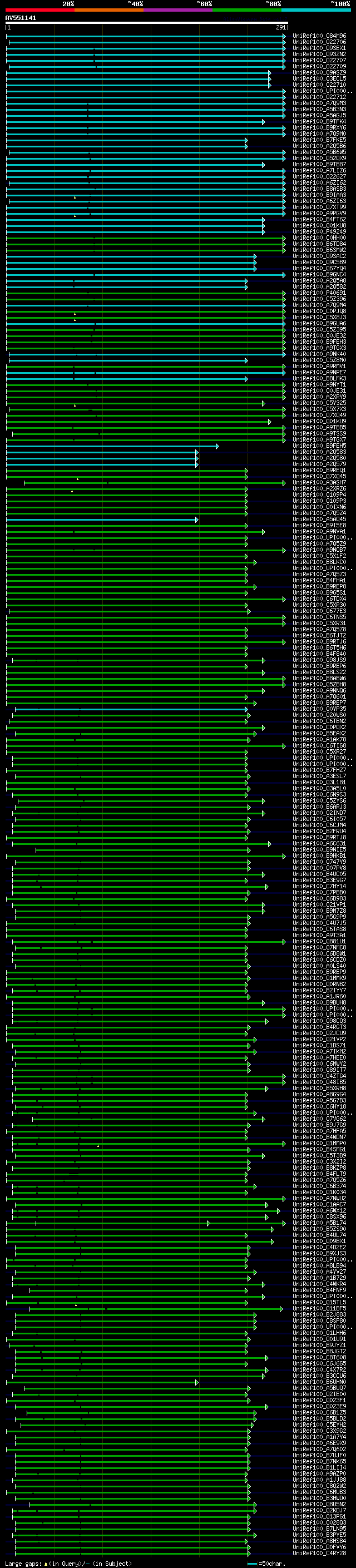This screenshot has height=1568, width=356.
Task: Select the UniRef100_A6C631 label
Action: pos(319,844)
